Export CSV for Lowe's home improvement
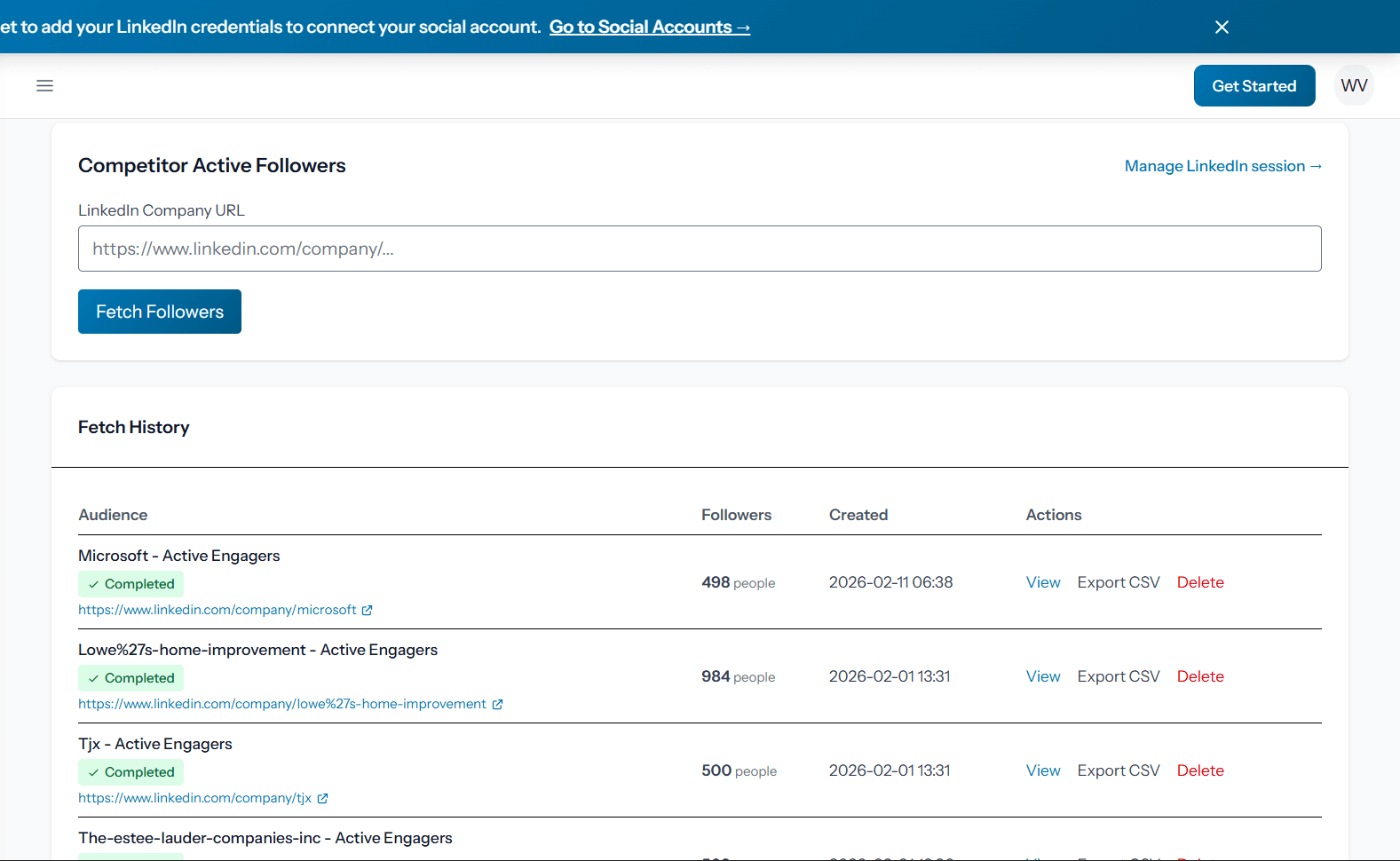 [1118, 676]
